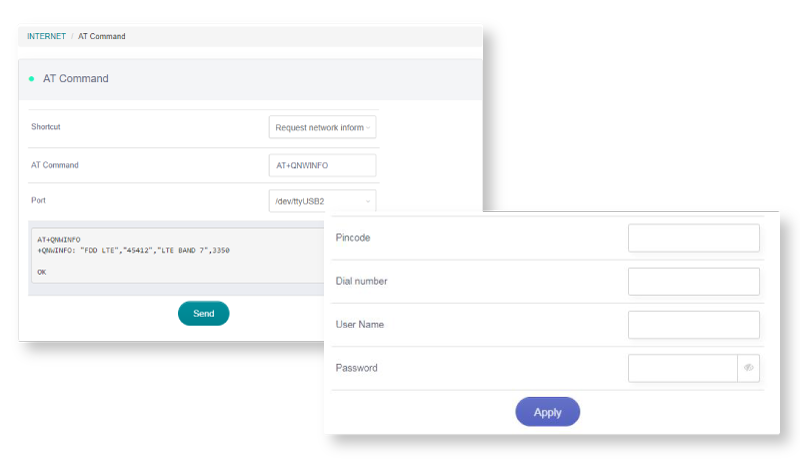Click the User Name text field
Viewport: 800px width, 461px height.
(x=693, y=325)
